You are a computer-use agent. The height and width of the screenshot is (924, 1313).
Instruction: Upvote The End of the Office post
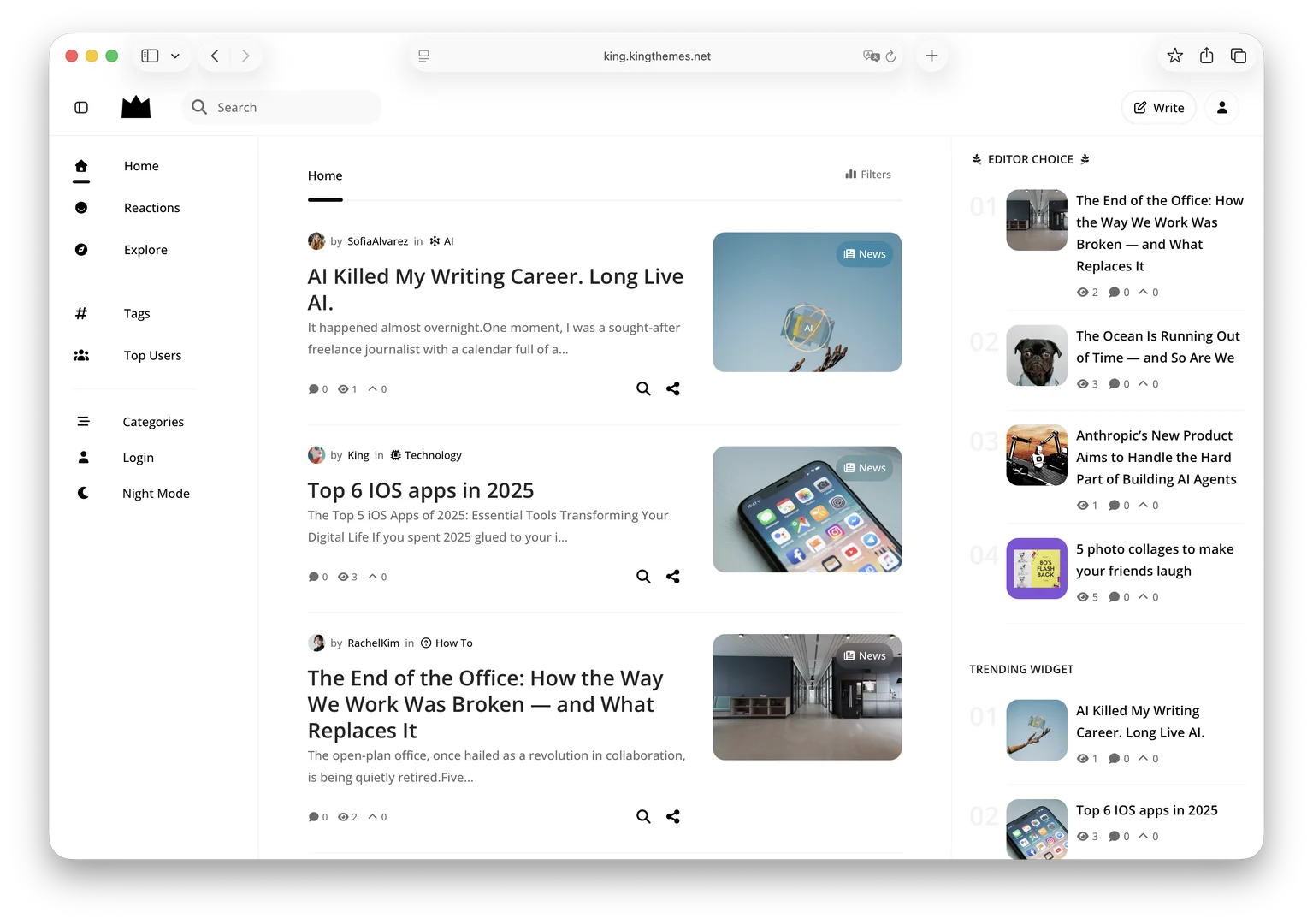(377, 817)
